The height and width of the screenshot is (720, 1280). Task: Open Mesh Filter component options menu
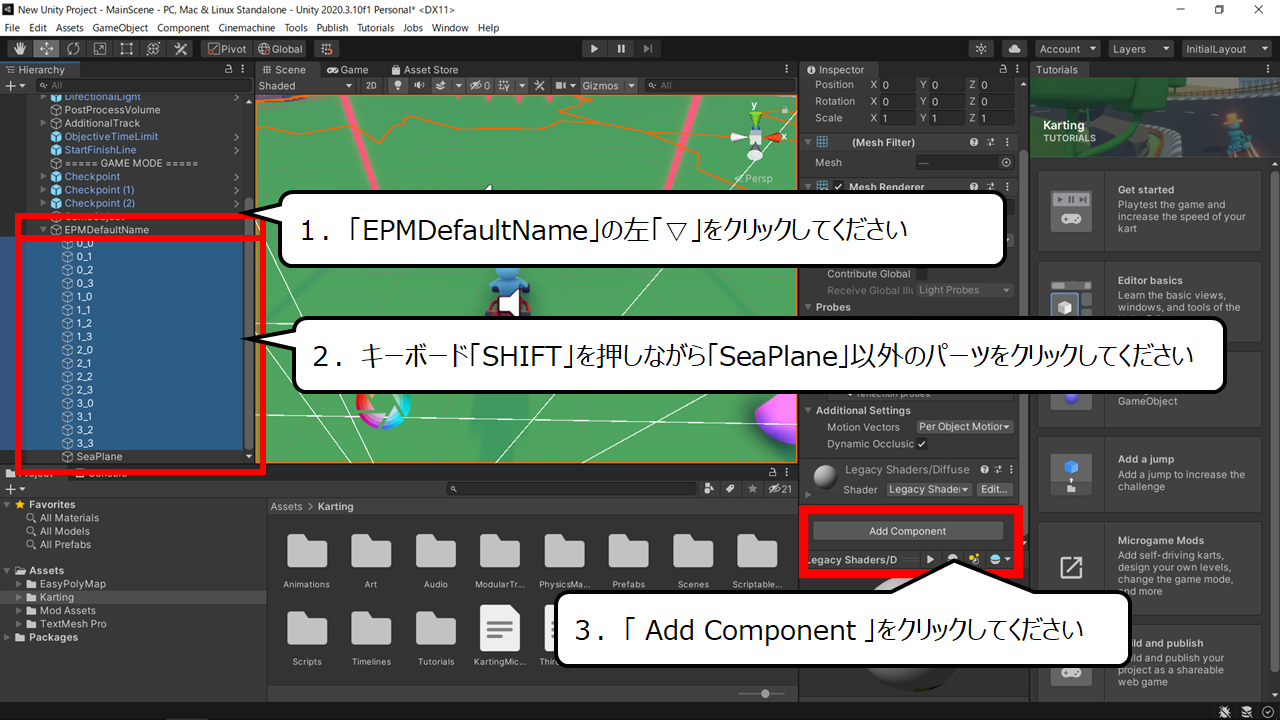pos(1006,143)
